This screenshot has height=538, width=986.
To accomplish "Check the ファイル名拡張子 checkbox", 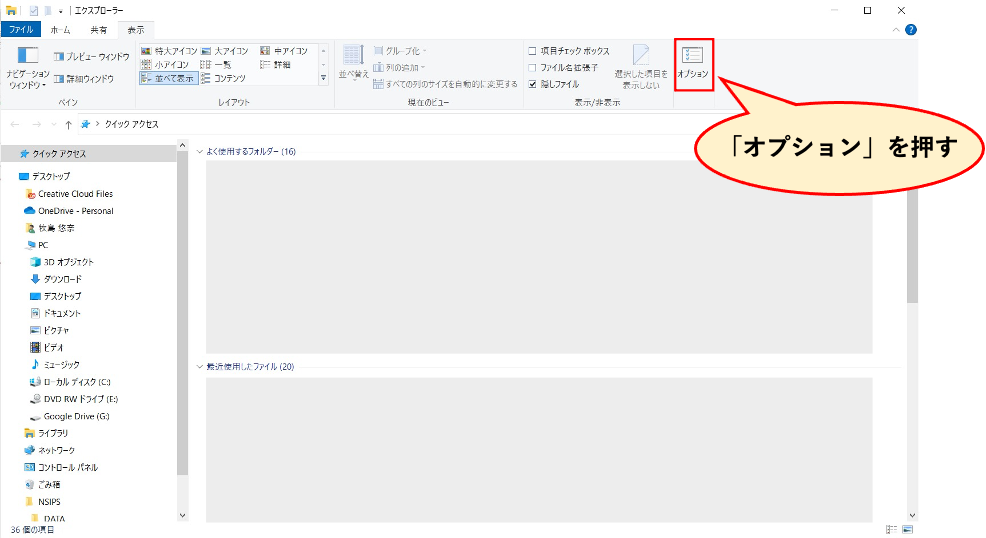I will [532, 67].
